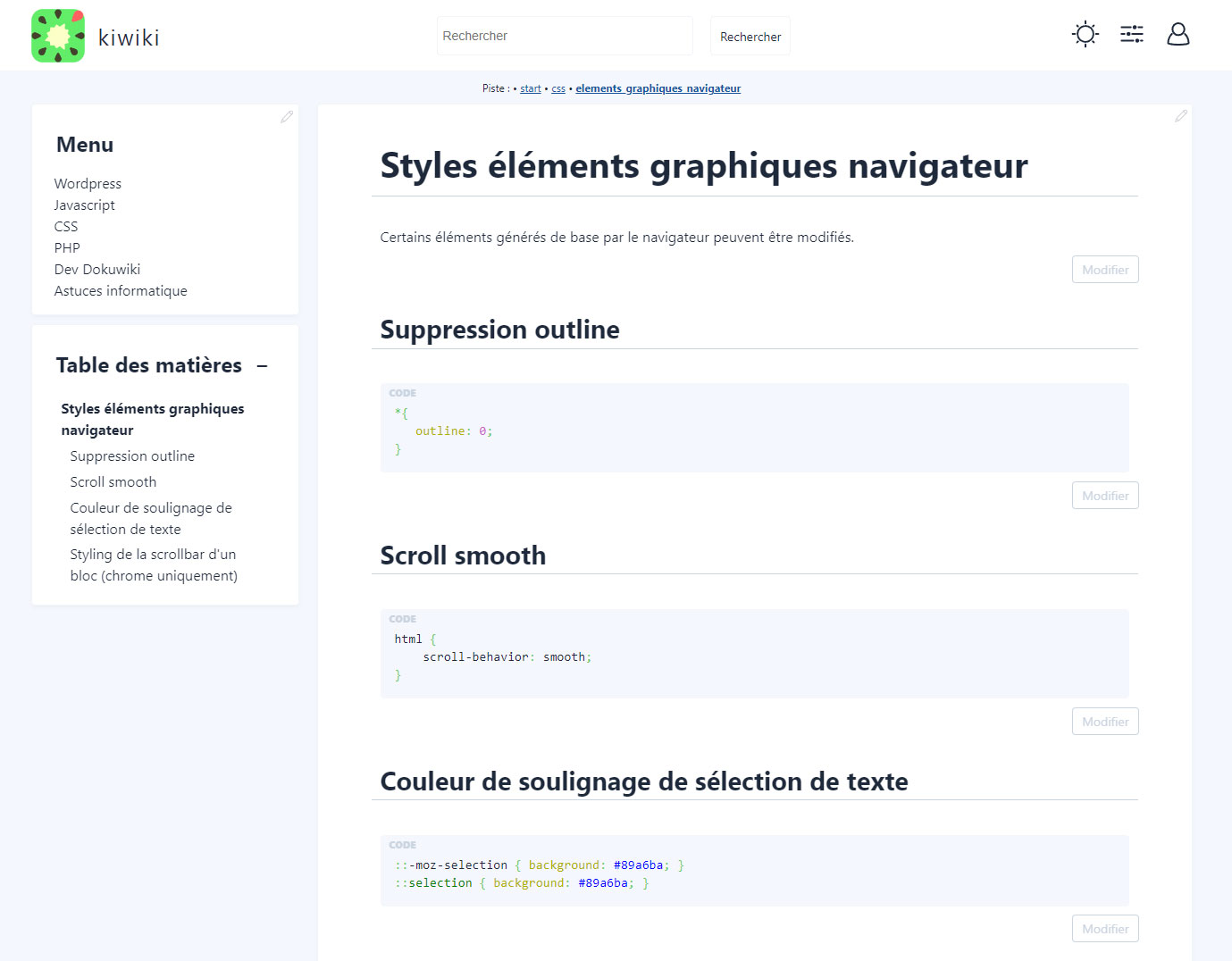
Task: Click the Rechercher search button
Action: click(750, 36)
